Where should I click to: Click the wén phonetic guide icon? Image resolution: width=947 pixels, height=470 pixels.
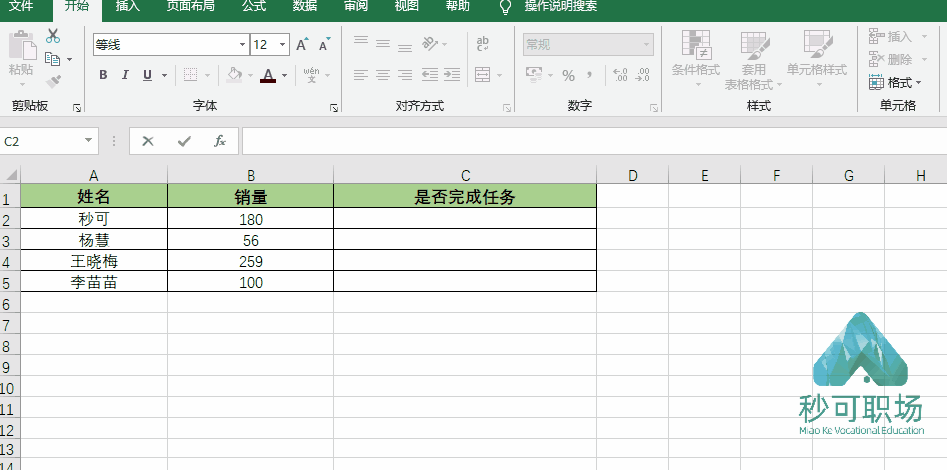point(312,75)
